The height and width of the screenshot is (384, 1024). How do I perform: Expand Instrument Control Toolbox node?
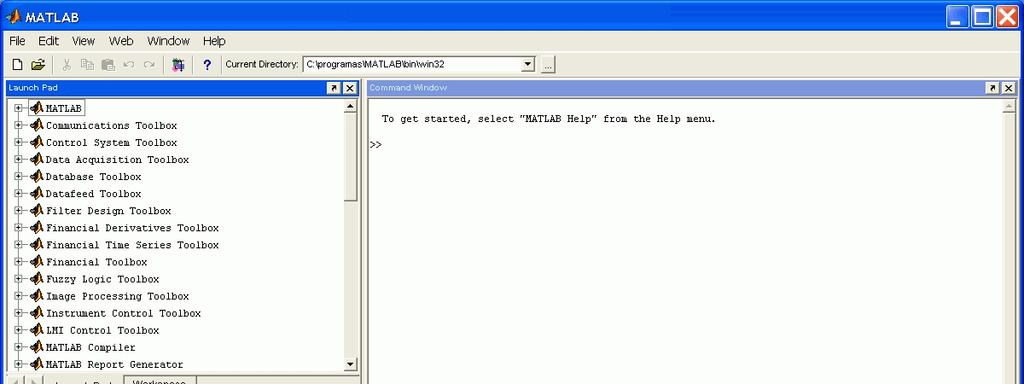[x=18, y=313]
